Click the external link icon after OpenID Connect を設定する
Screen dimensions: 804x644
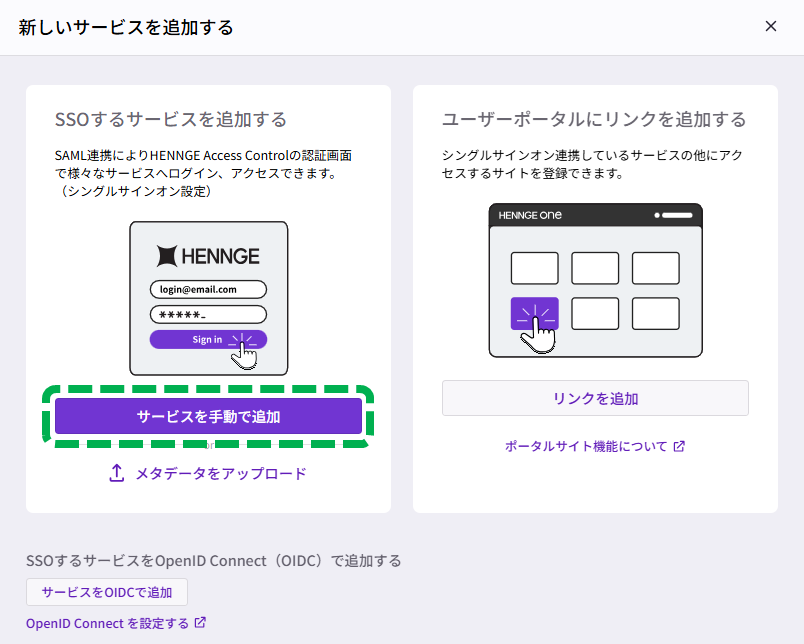[200, 623]
